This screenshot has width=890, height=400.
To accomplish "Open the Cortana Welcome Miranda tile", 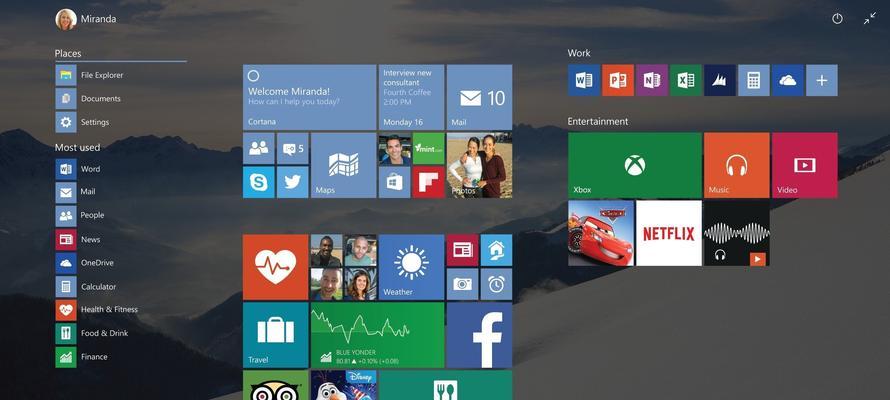I will coord(309,97).
